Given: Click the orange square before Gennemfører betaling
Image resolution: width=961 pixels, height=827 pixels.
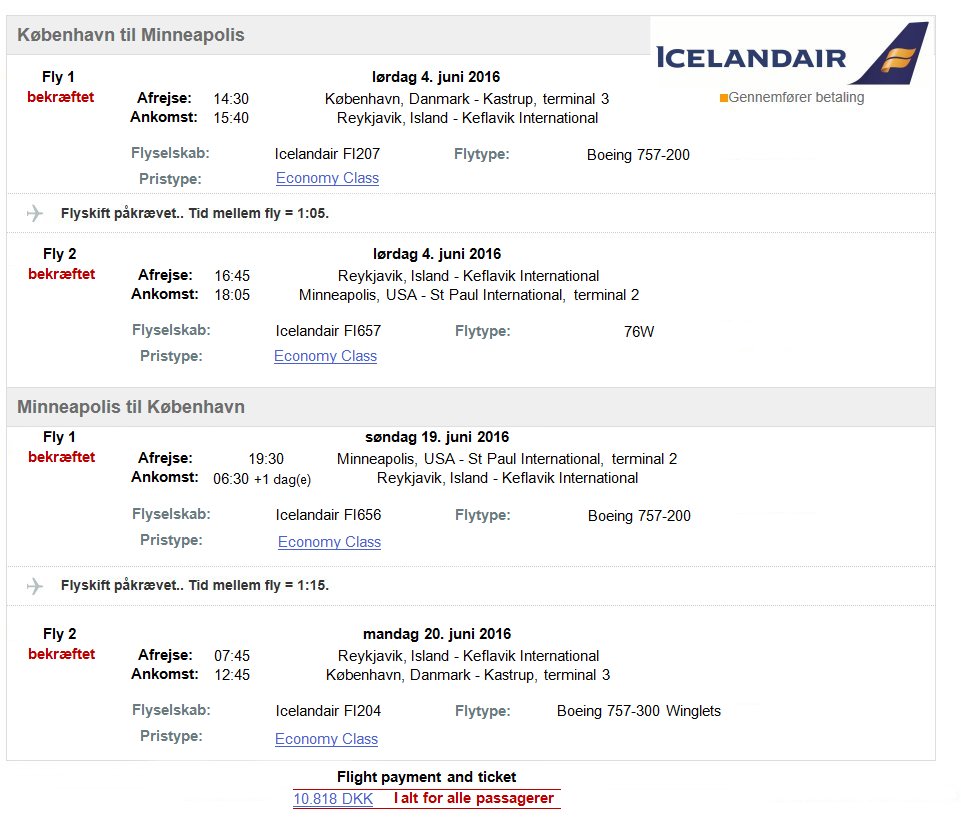Looking at the screenshot, I should [724, 98].
